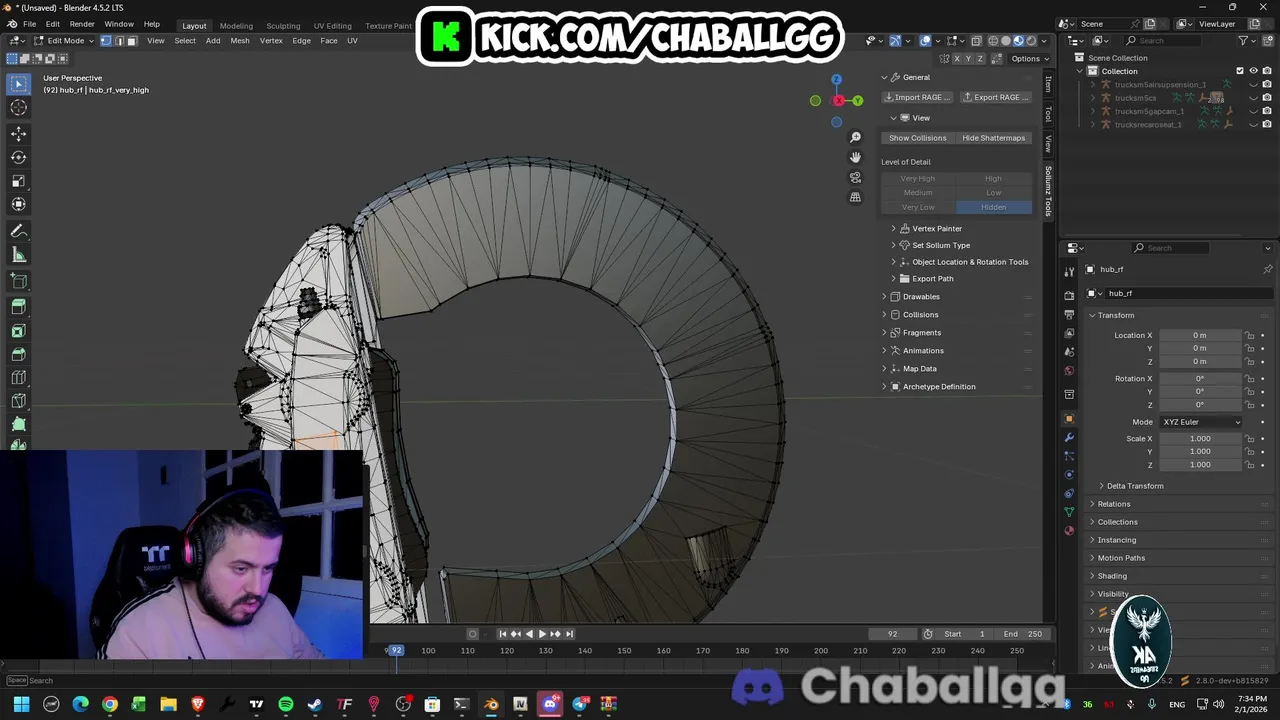This screenshot has width=1280, height=720.
Task: Switch orthographic perspective grid icon
Action: tap(855, 197)
